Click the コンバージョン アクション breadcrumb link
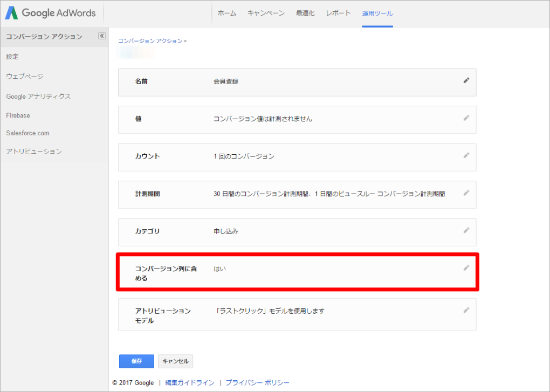This screenshot has width=550, height=392. [x=150, y=41]
